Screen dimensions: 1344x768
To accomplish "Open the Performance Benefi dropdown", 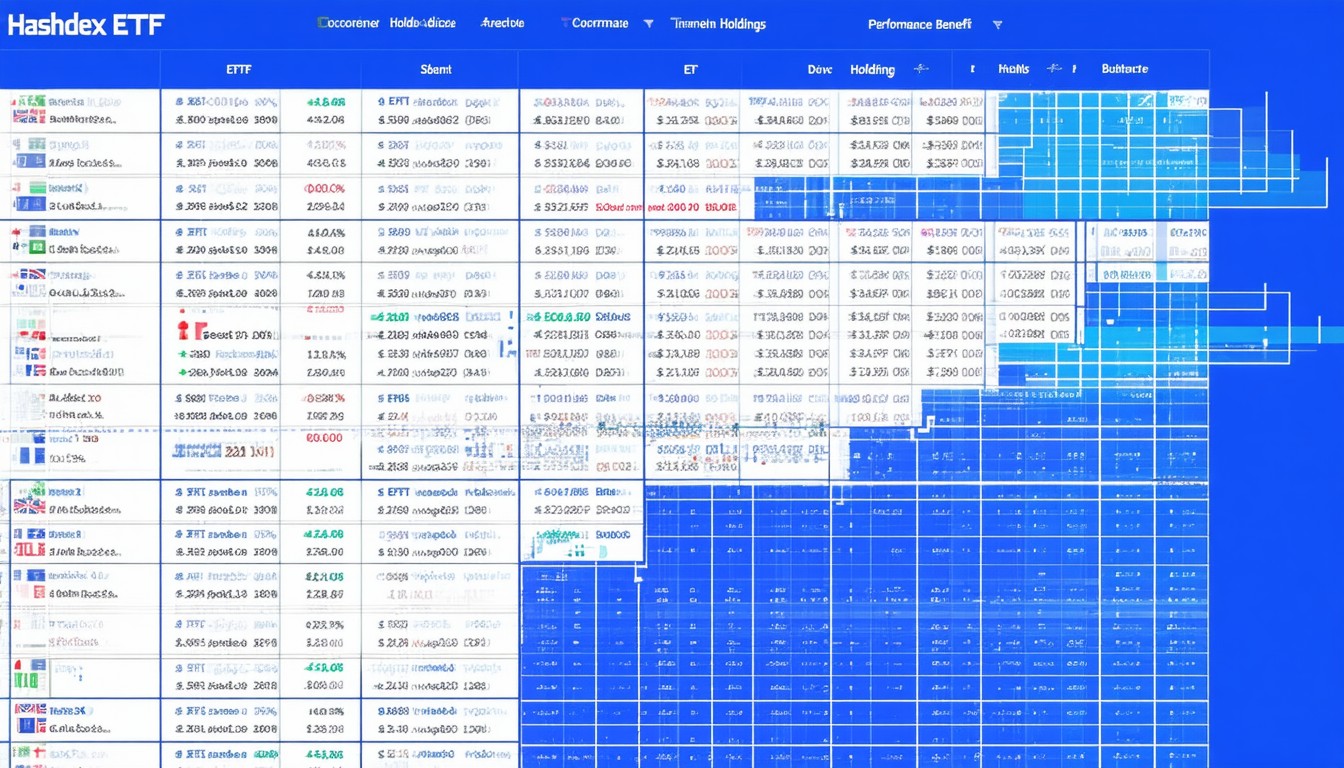I will (x=997, y=24).
